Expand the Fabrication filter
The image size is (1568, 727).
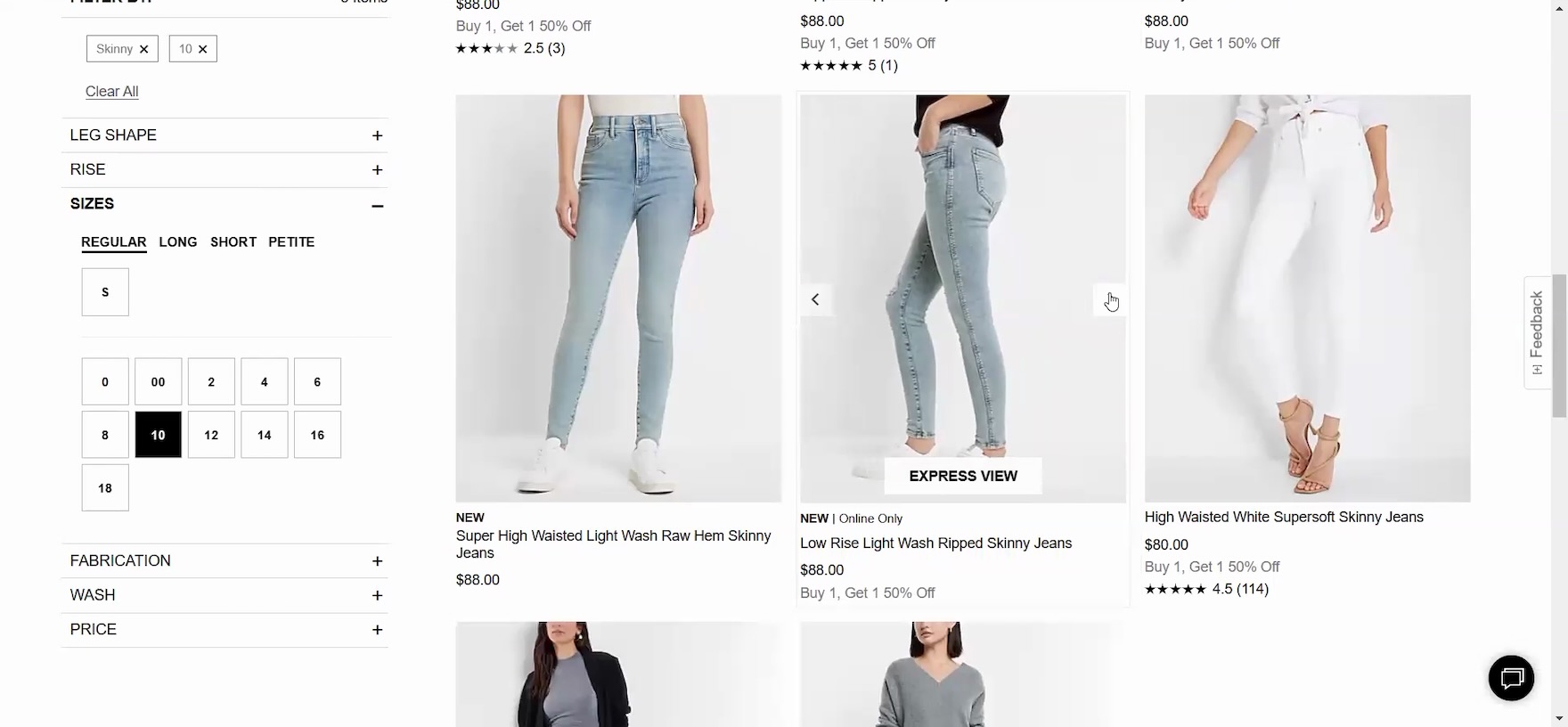[x=378, y=561]
